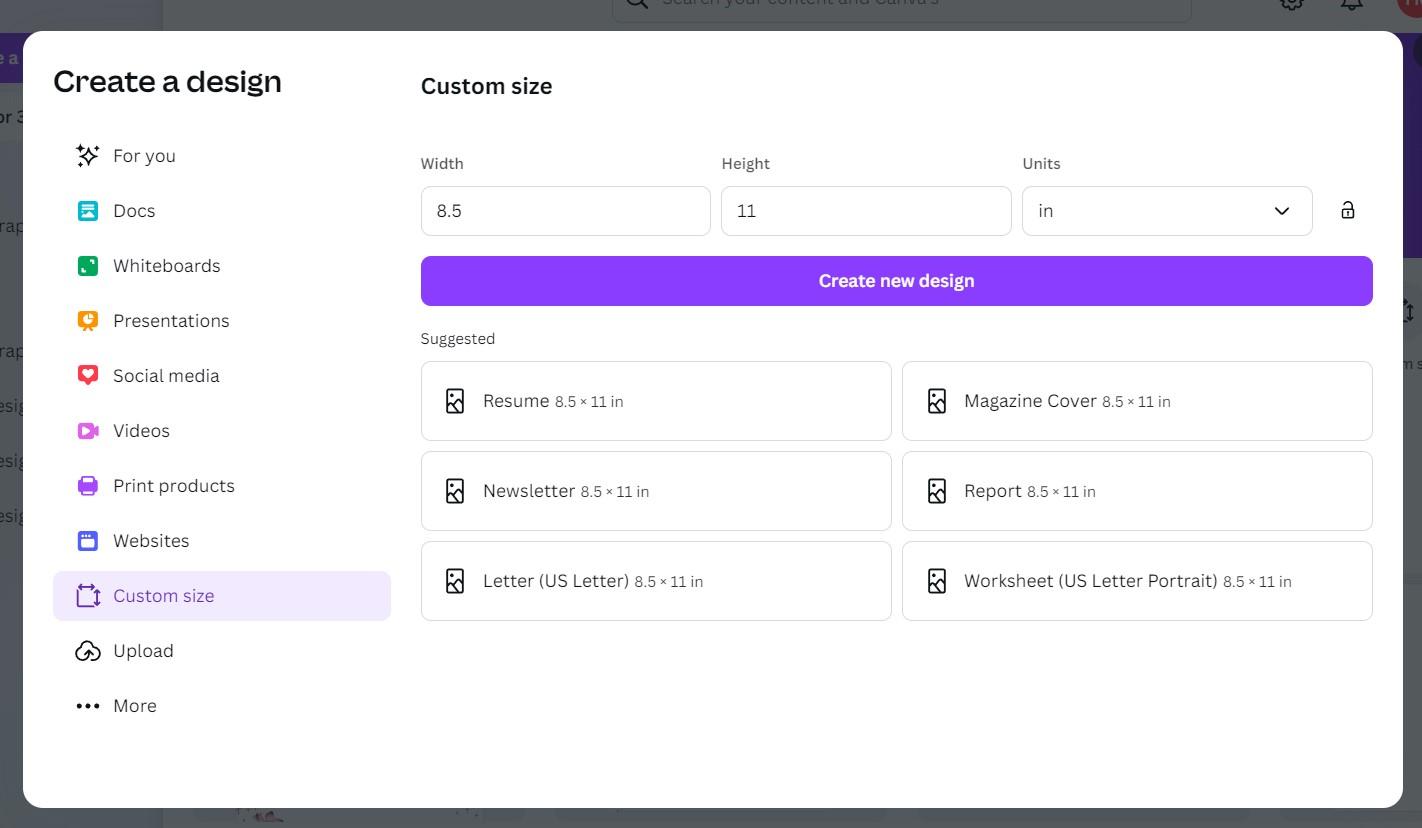
Task: Click the Newsletter preset image icon
Action: tap(455, 491)
